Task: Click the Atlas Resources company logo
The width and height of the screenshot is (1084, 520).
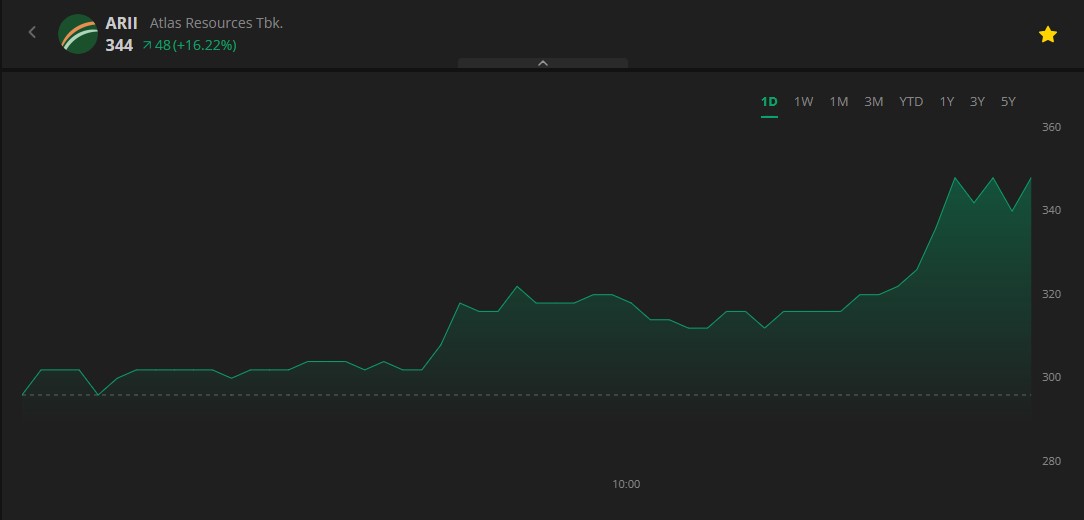Action: click(78, 34)
